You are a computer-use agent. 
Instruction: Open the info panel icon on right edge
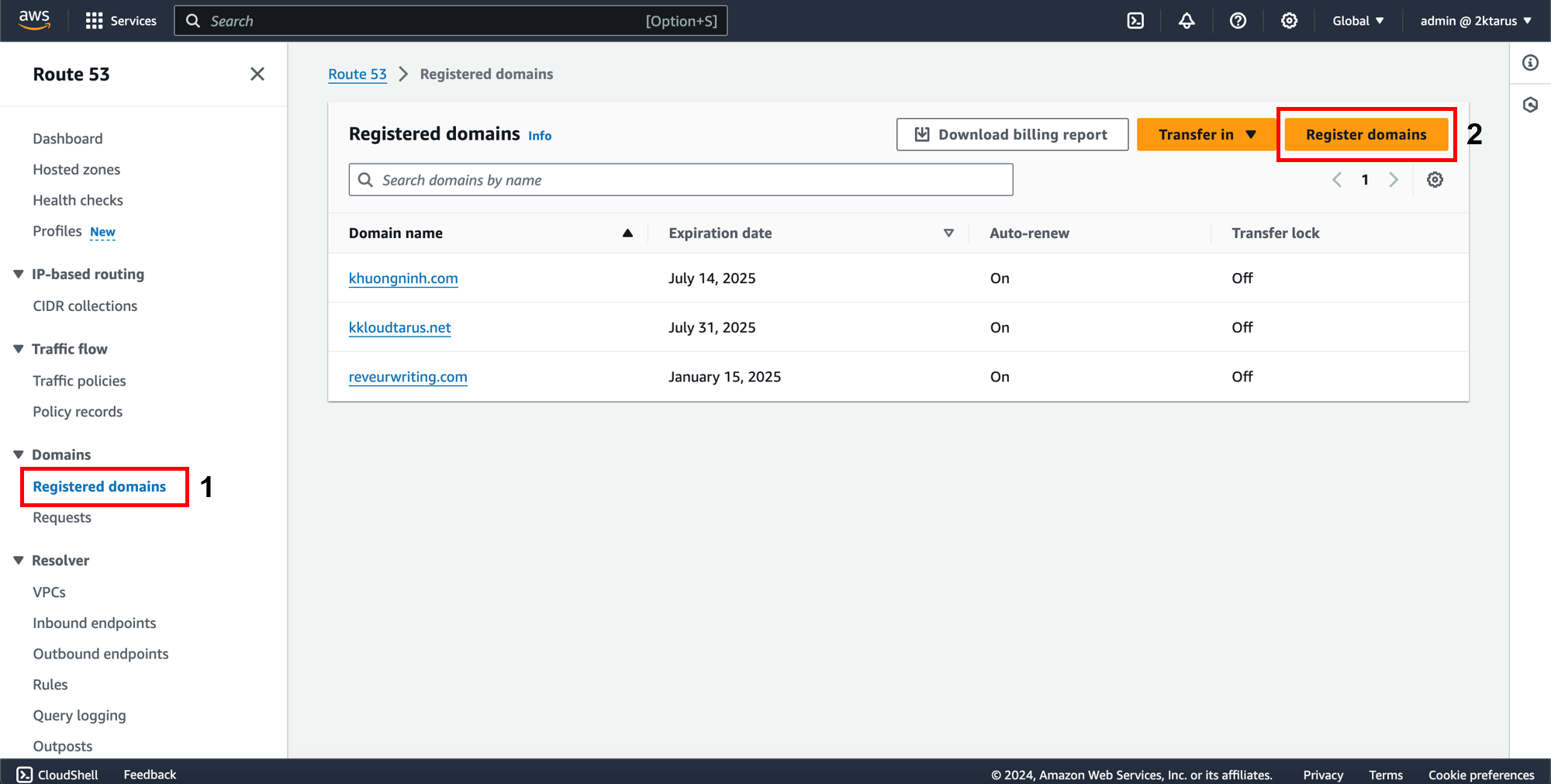point(1530,63)
